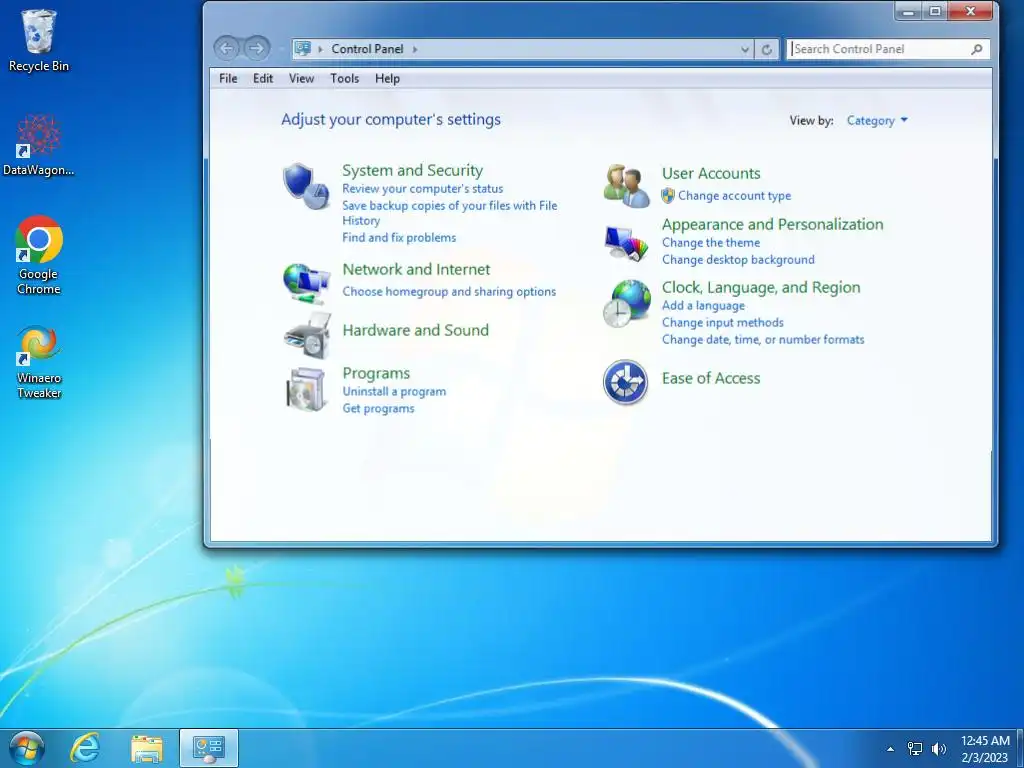Screen dimensions: 1024x768
Task: Open the User Accounts people icon
Action: pos(626,186)
